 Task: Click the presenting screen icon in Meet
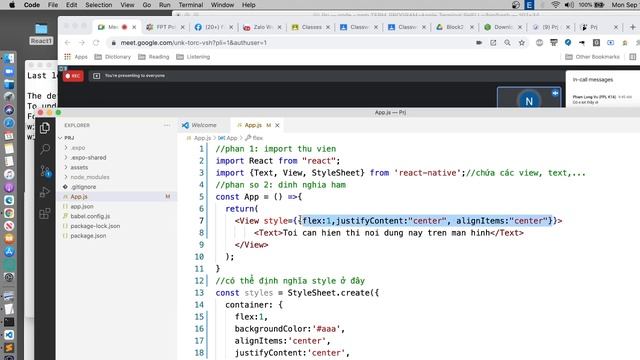coord(96,76)
